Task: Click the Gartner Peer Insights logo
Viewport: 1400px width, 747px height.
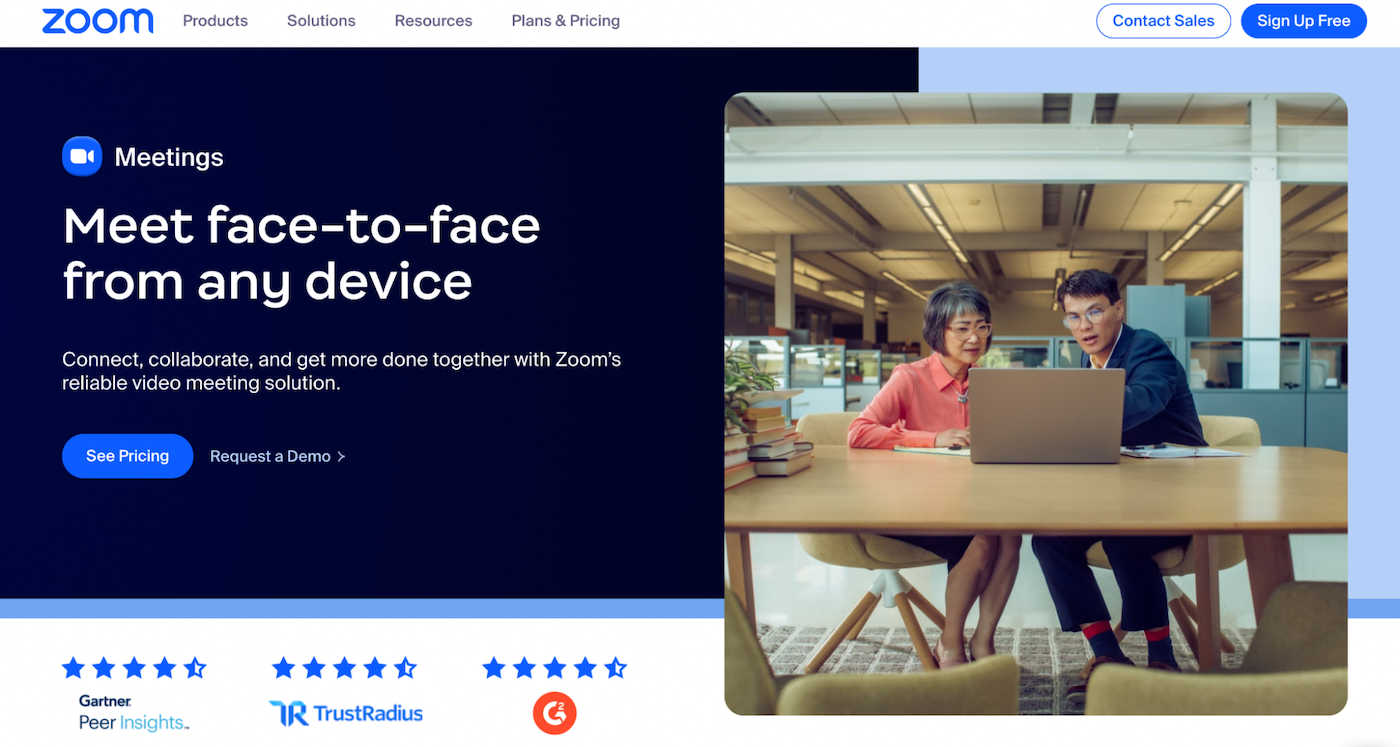Action: point(134,713)
